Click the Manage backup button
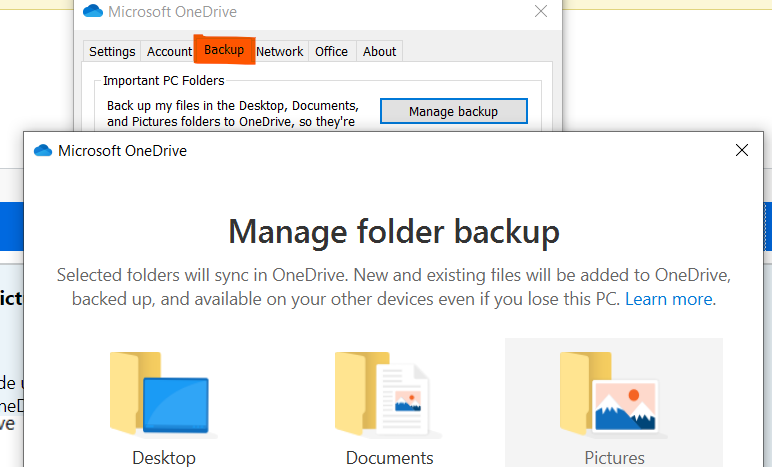This screenshot has width=772, height=467. point(453,111)
